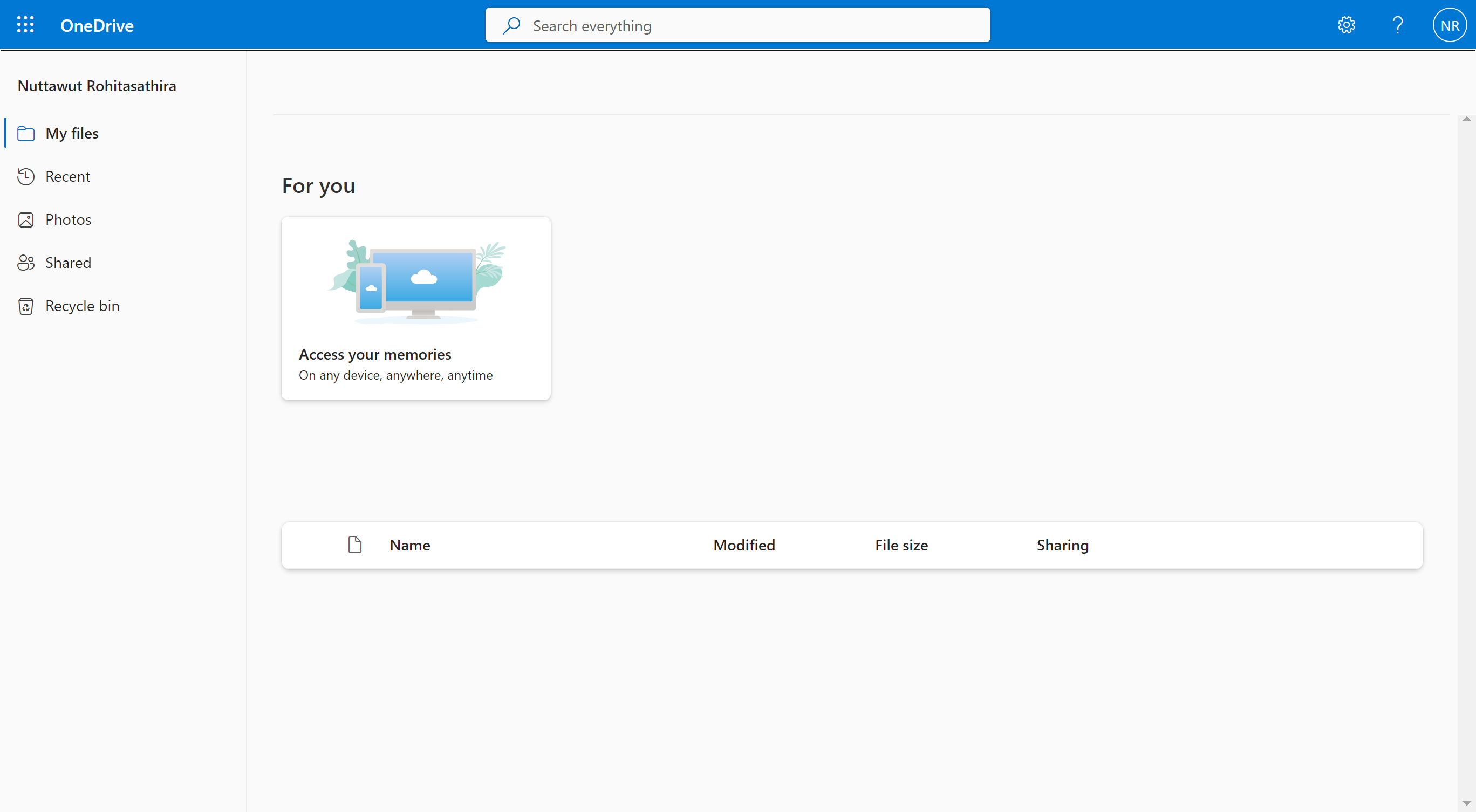Click the document icon in the list header
Viewport: 1476px width, 812px height.
click(x=356, y=545)
